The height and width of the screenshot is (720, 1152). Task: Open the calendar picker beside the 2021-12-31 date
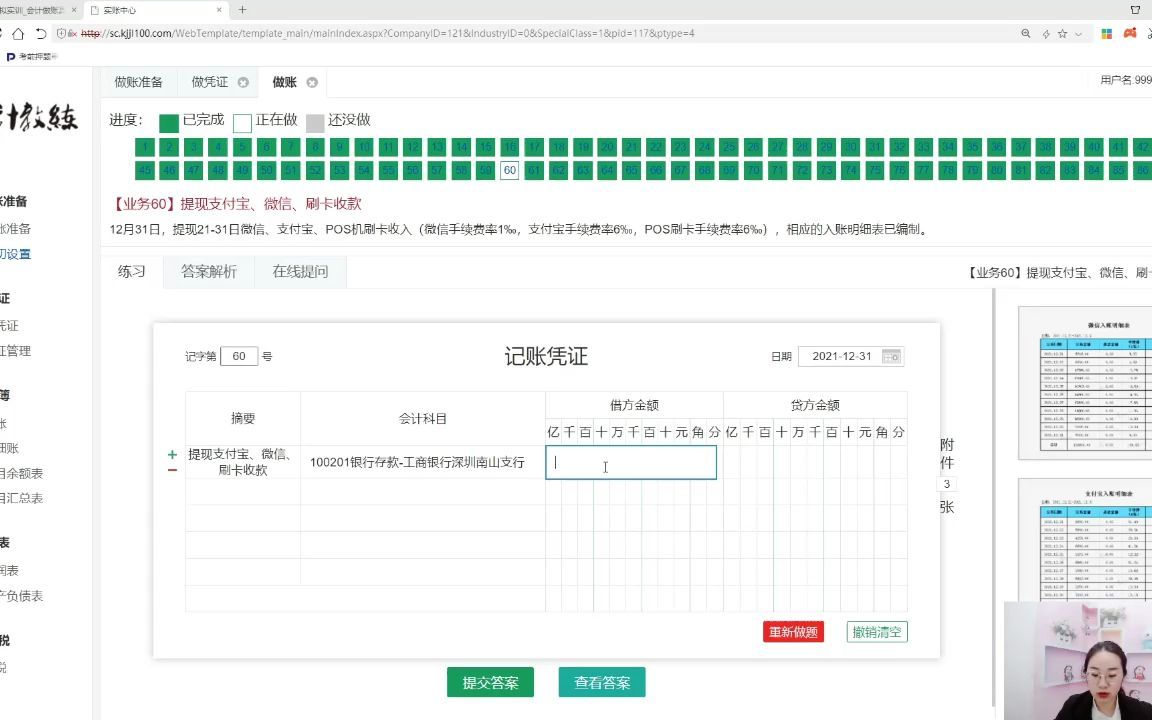(x=891, y=356)
